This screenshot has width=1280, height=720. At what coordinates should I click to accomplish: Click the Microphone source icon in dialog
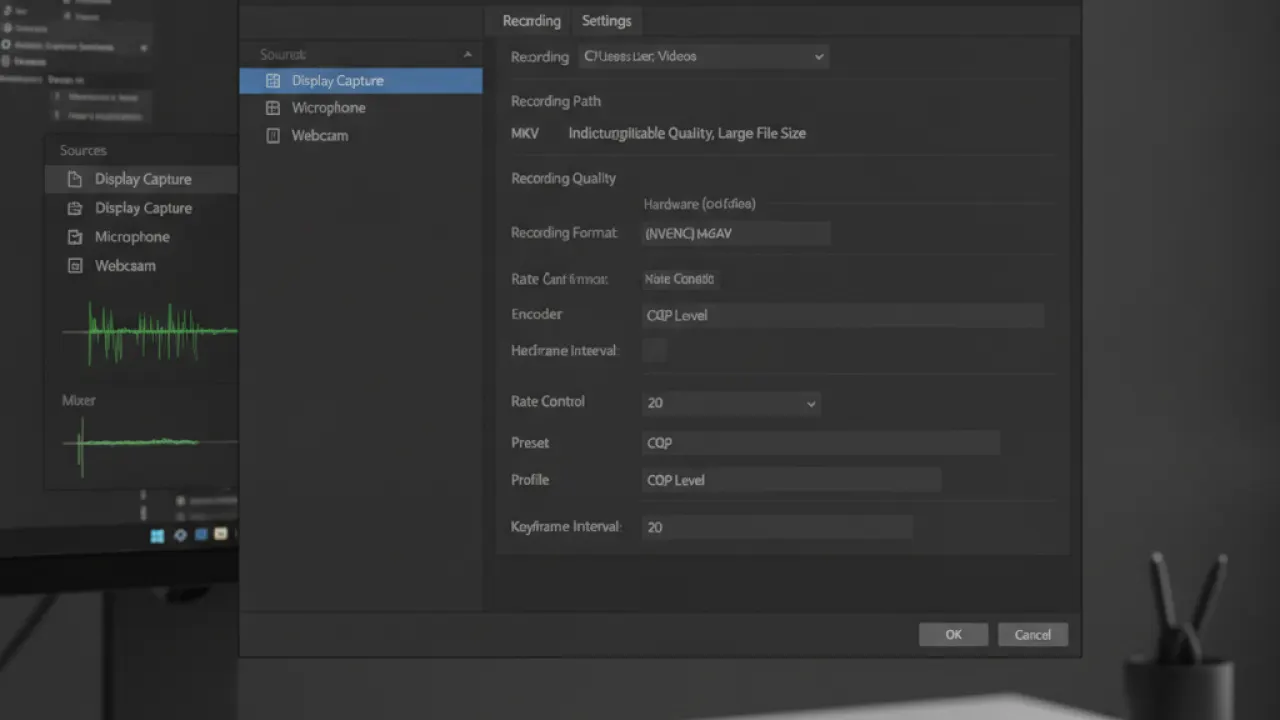[273, 108]
